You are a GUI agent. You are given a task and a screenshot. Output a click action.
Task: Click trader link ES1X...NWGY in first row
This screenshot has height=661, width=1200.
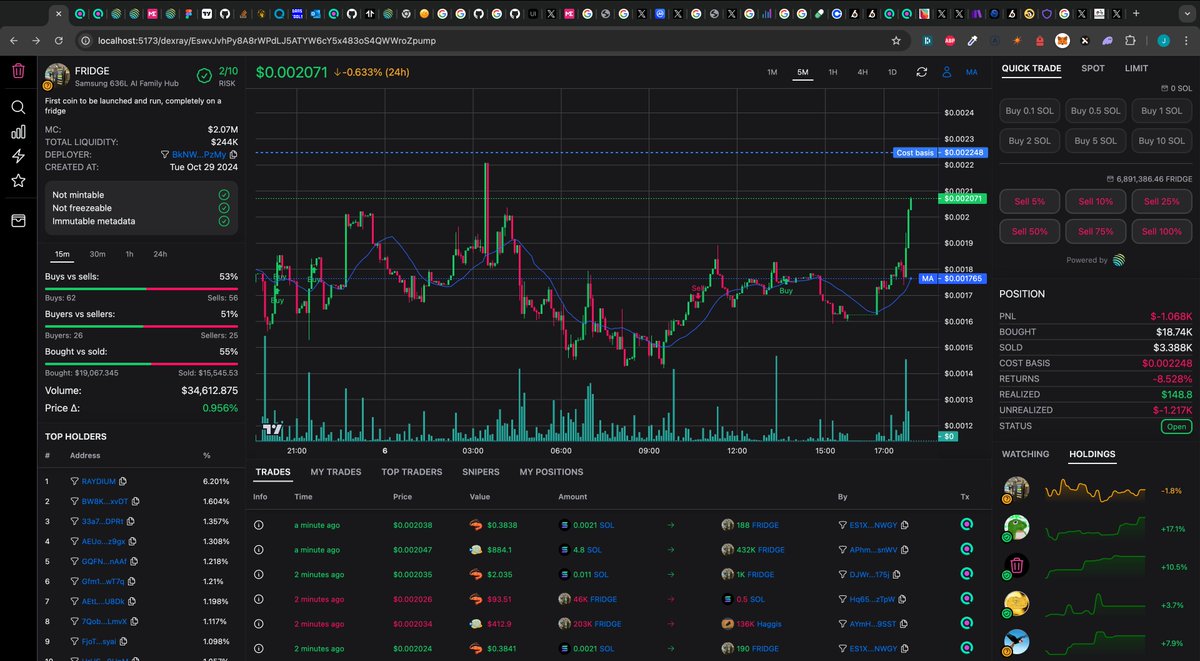coord(875,525)
